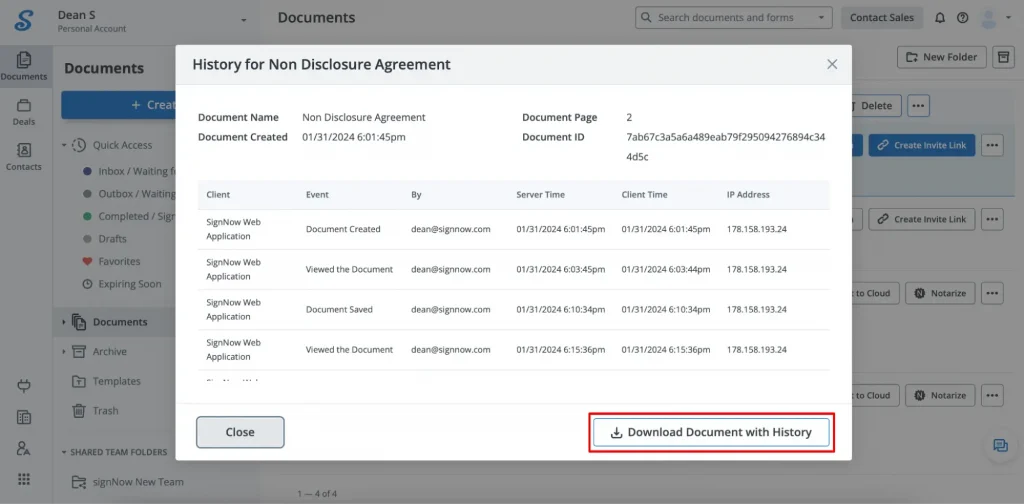Open the help question mark icon

click(x=962, y=18)
